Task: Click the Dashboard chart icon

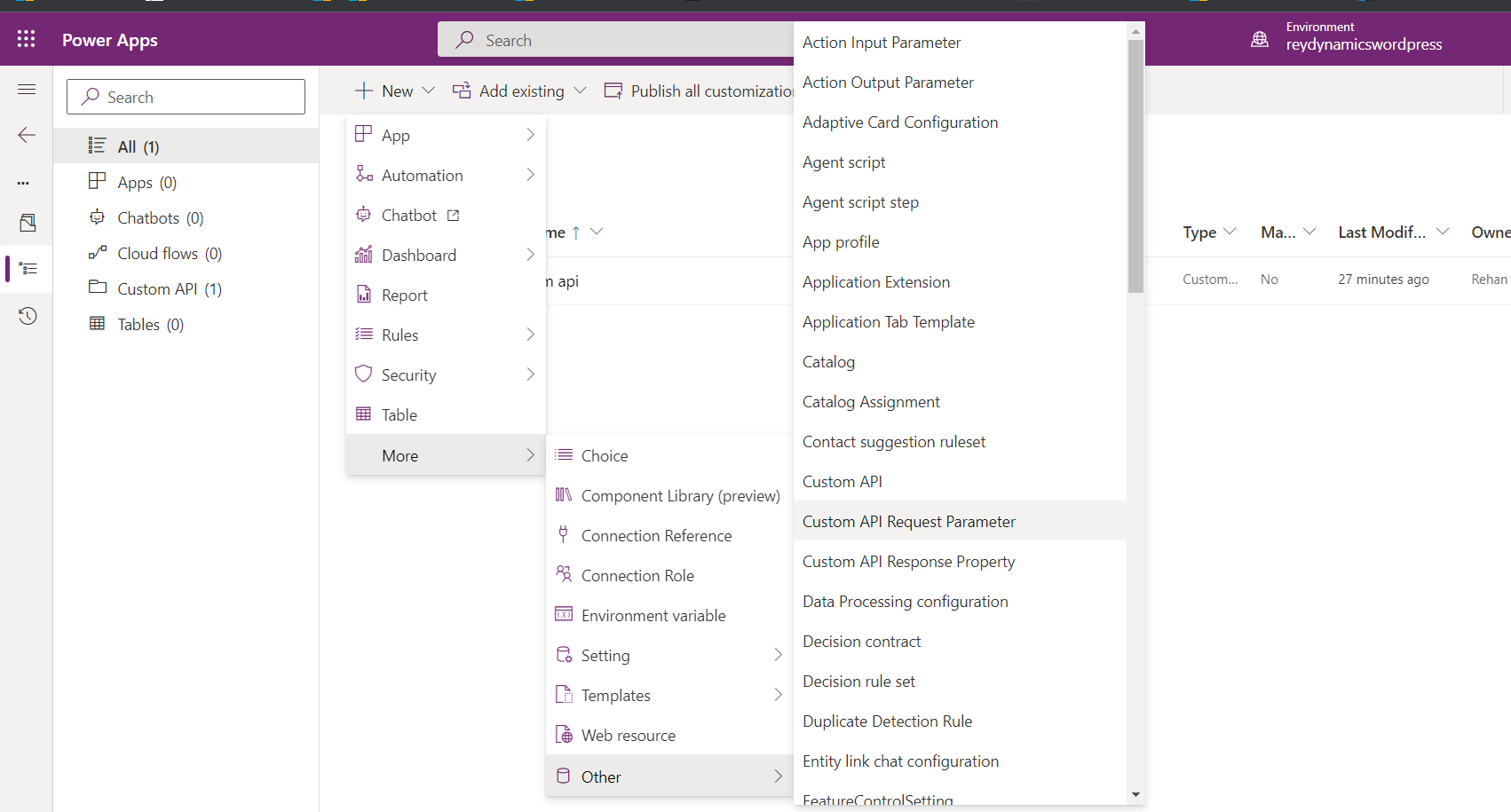Action: point(363,256)
